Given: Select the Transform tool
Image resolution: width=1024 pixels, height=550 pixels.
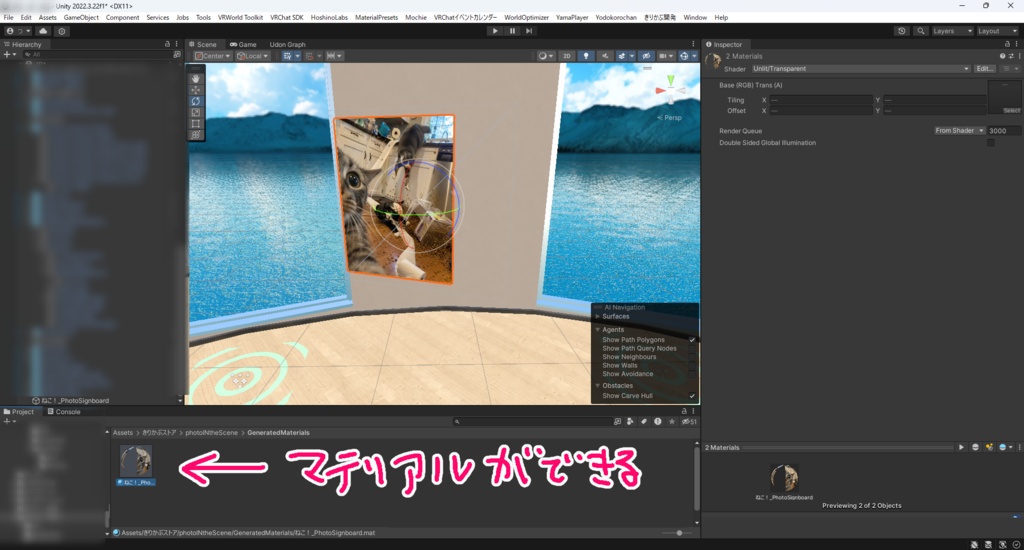Looking at the screenshot, I should [x=195, y=135].
